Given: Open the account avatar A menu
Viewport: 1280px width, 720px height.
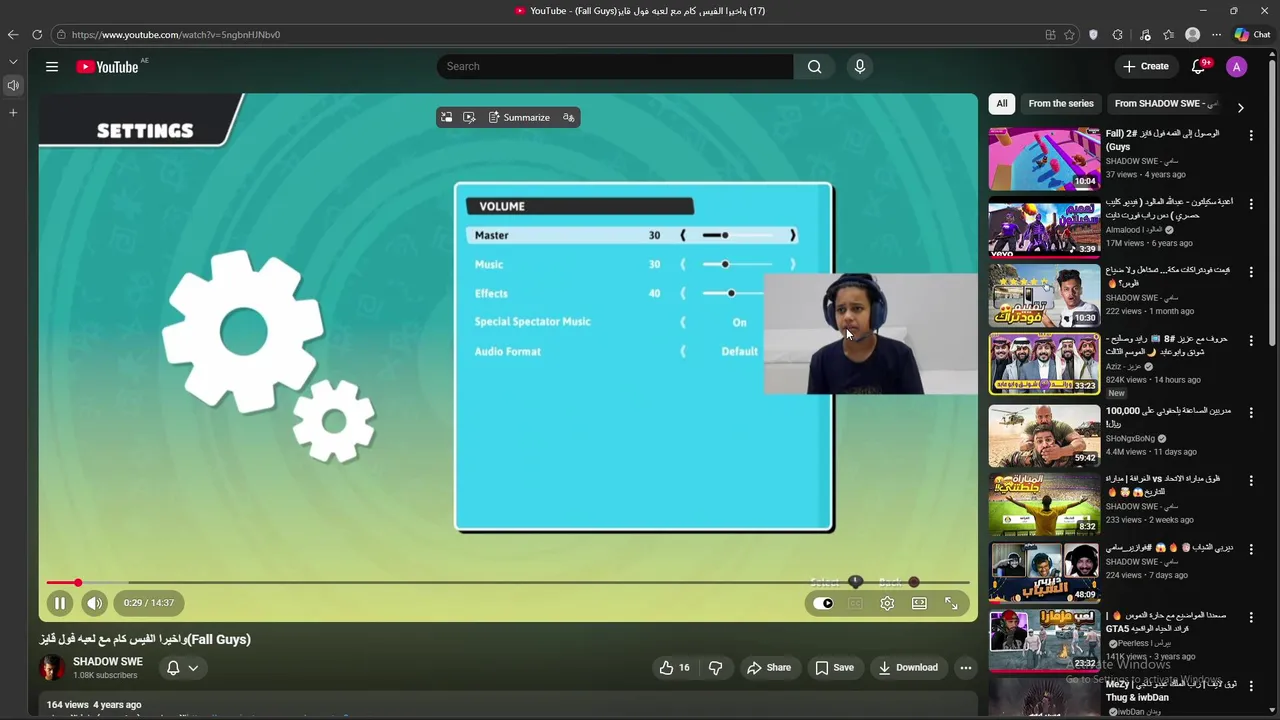Looking at the screenshot, I should 1237,67.
